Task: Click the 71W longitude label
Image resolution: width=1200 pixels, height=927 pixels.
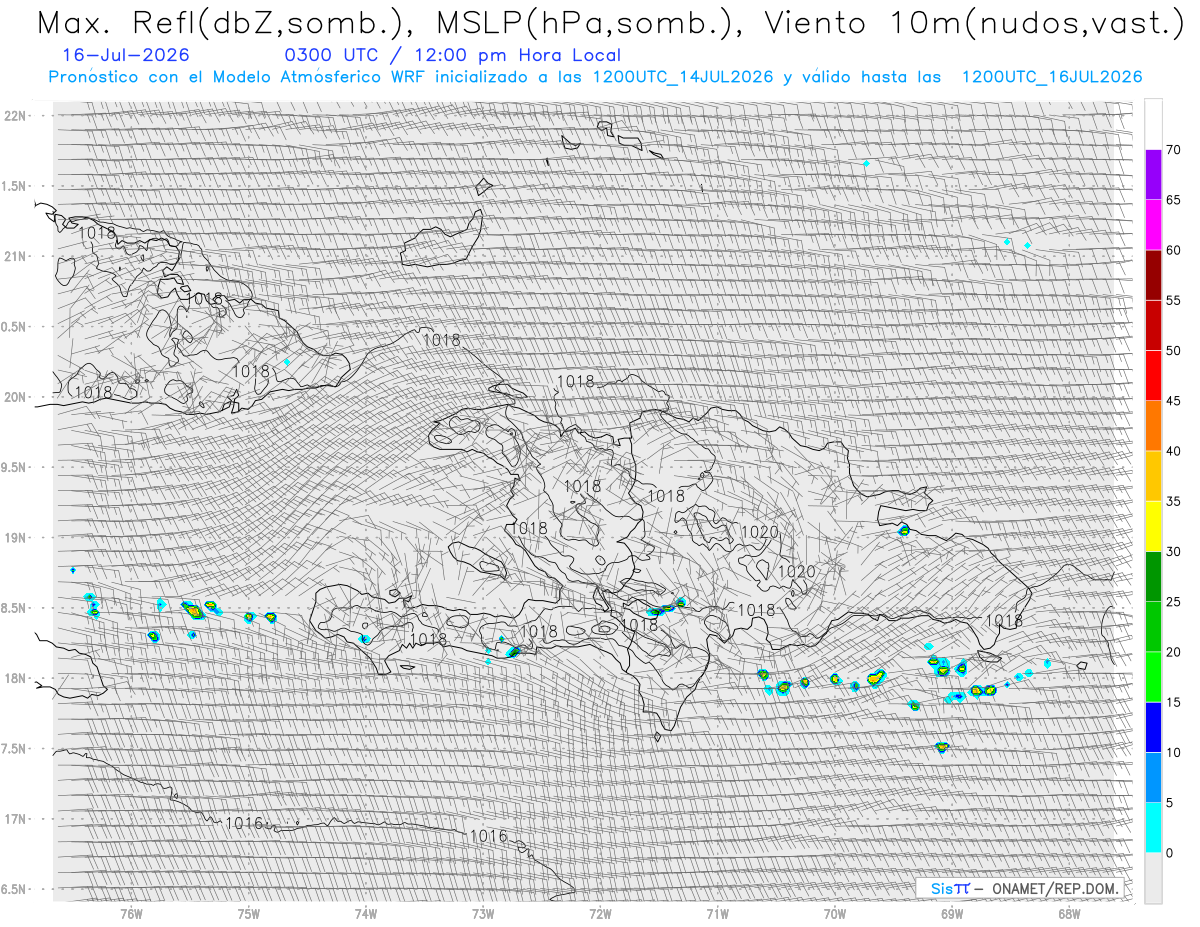Action: [717, 913]
